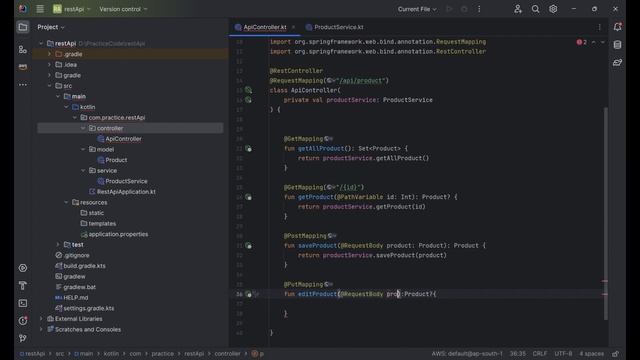Collapse the controller package
This screenshot has height=360, width=640.
[83, 128]
